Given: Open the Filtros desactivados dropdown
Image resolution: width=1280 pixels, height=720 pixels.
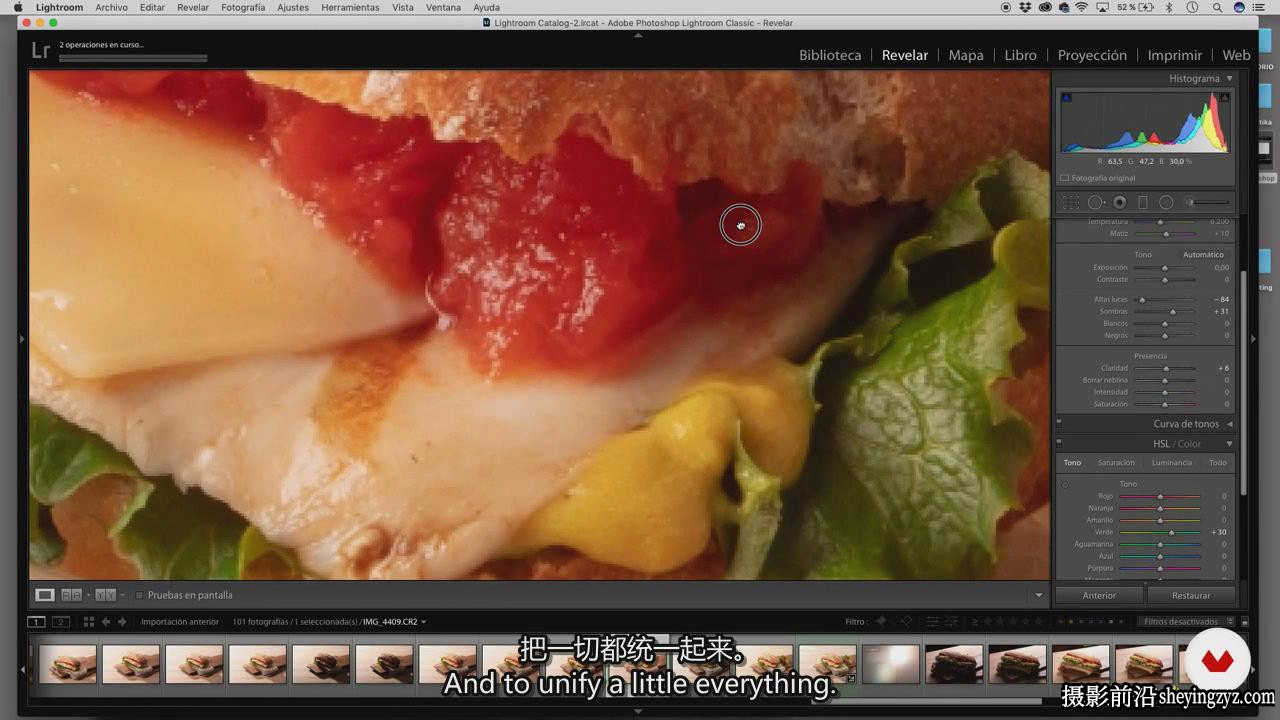Looking at the screenshot, I should coord(1186,622).
